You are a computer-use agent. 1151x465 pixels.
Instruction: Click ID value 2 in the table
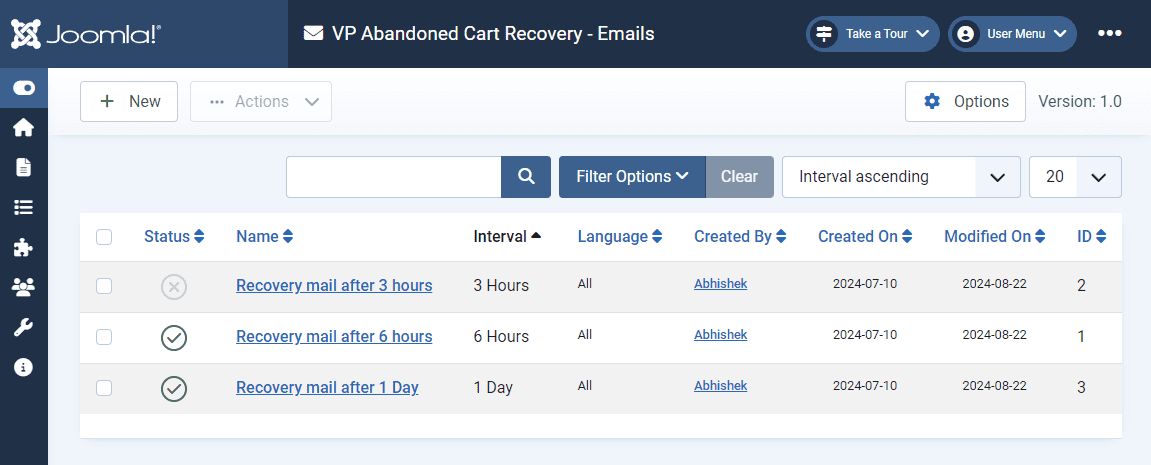pyautogui.click(x=1081, y=285)
